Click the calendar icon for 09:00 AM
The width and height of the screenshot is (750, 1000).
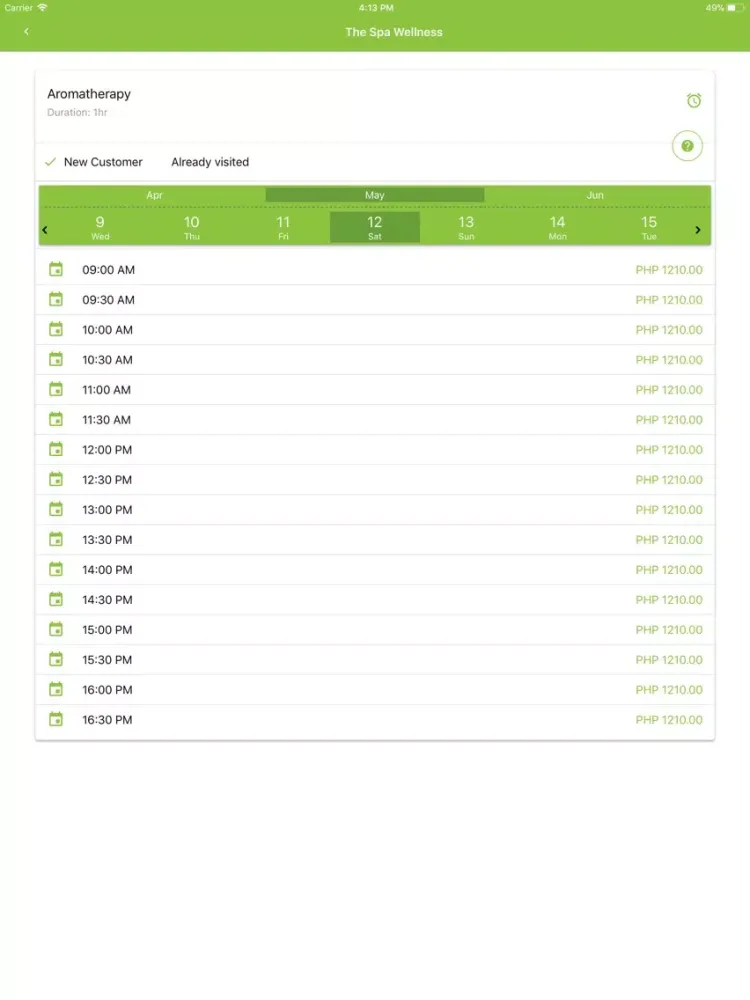(56, 269)
